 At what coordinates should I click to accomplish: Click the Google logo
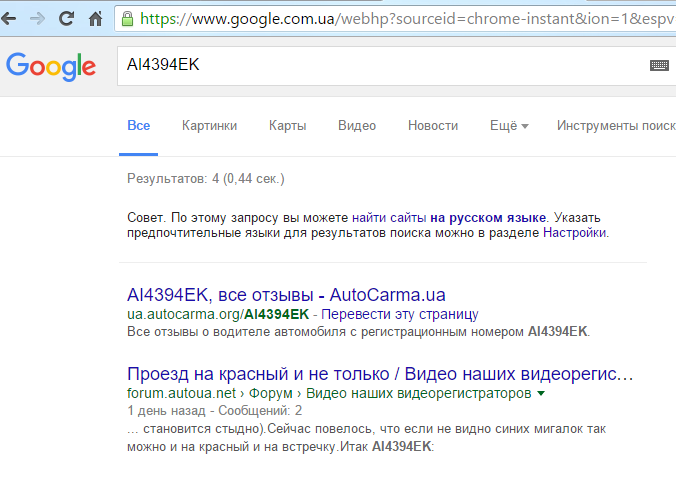pos(51,66)
